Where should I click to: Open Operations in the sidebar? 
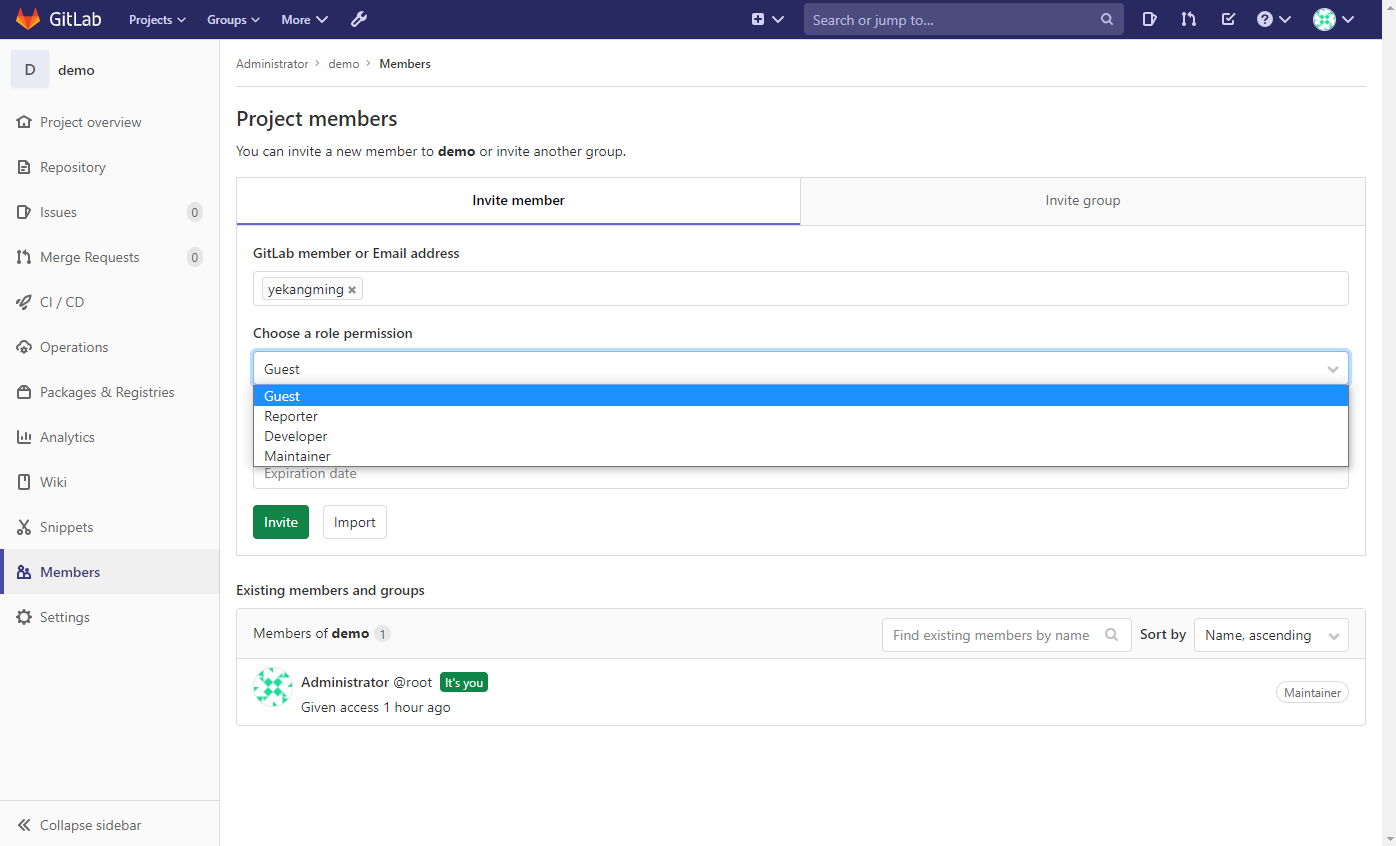tap(73, 347)
